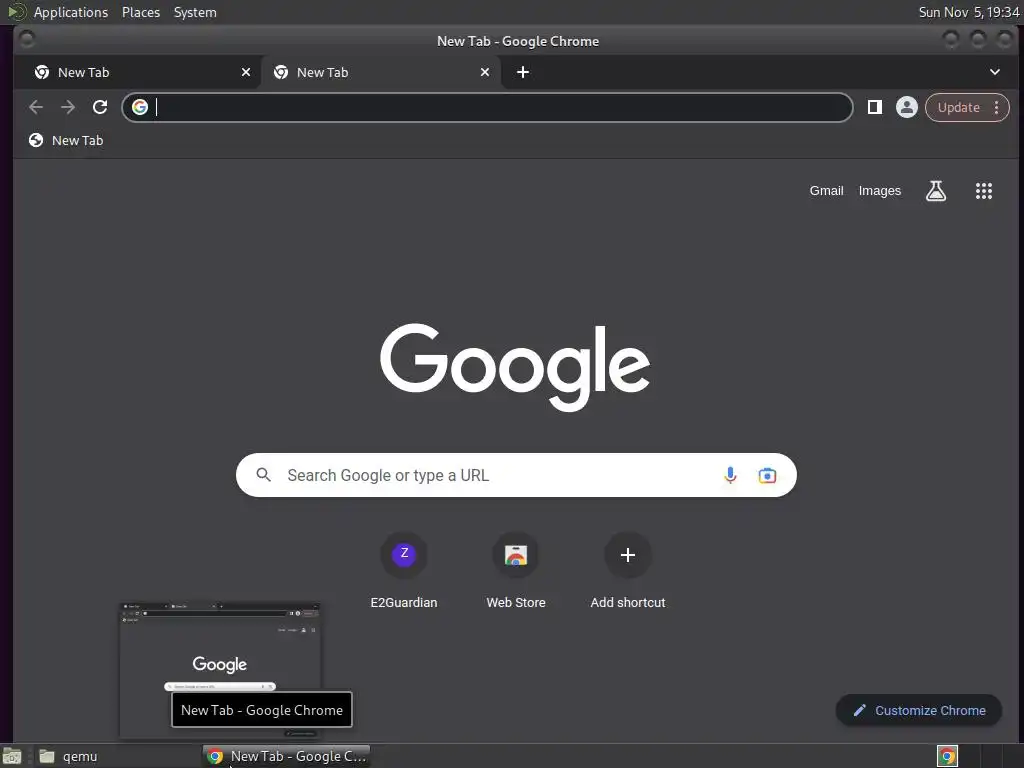This screenshot has height=768, width=1024.
Task: Click the Chrome window preview thumbnail
Action: pyautogui.click(x=220, y=669)
